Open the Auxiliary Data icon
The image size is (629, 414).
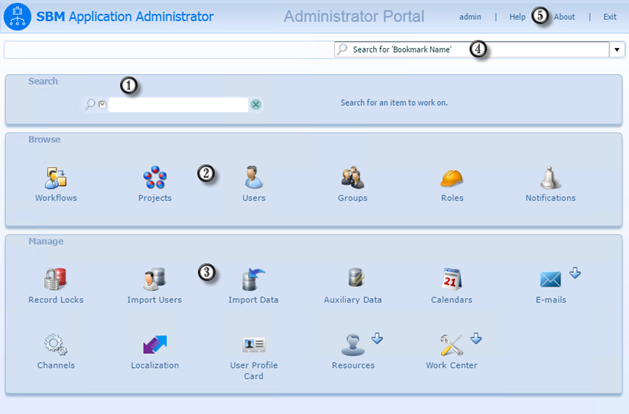pos(356,278)
